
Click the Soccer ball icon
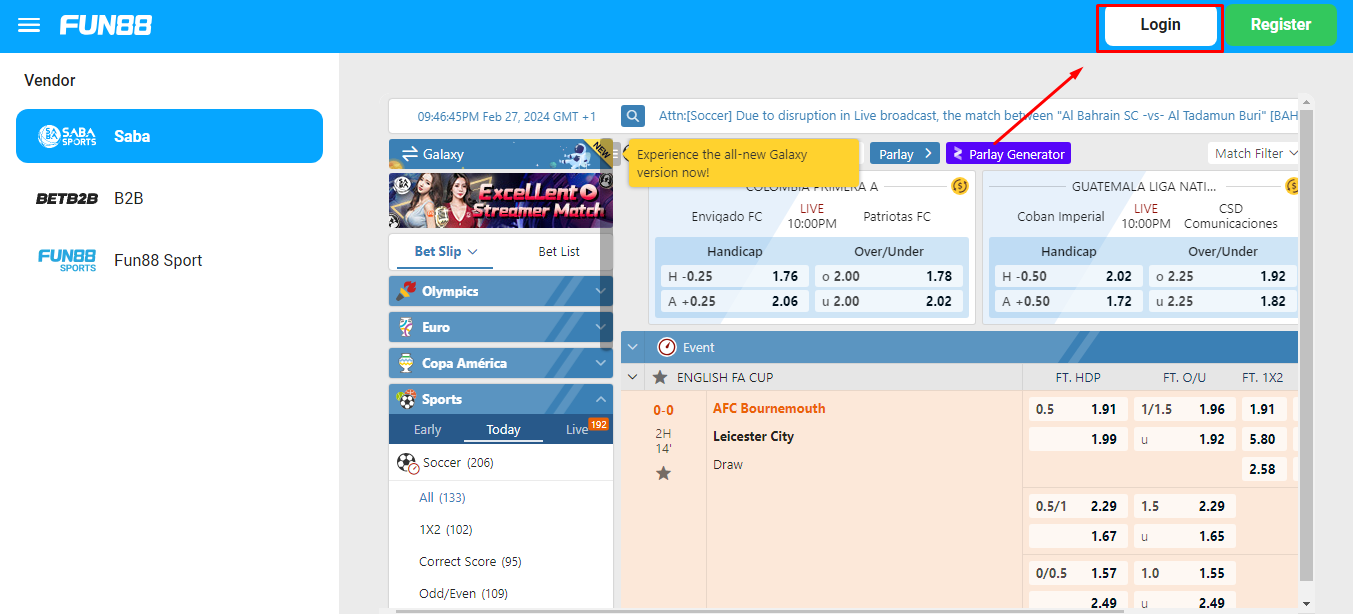pyautogui.click(x=407, y=463)
